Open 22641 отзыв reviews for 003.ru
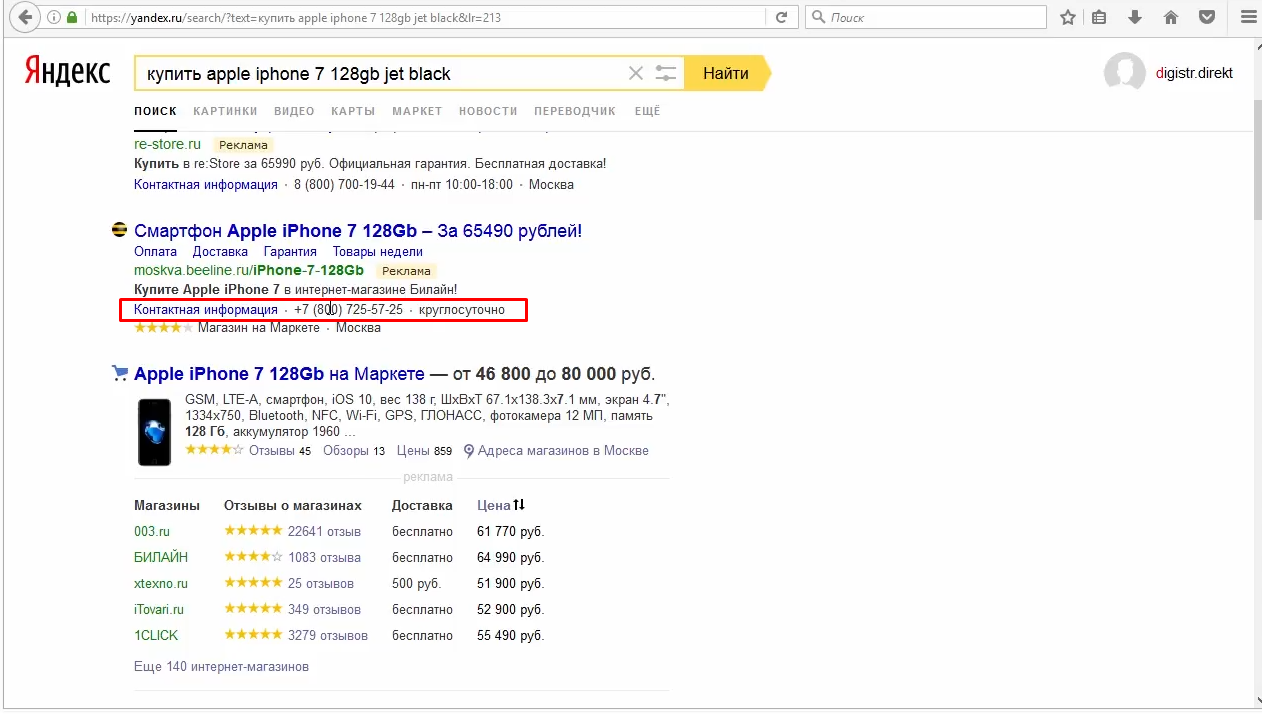1262x714 pixels. point(324,531)
